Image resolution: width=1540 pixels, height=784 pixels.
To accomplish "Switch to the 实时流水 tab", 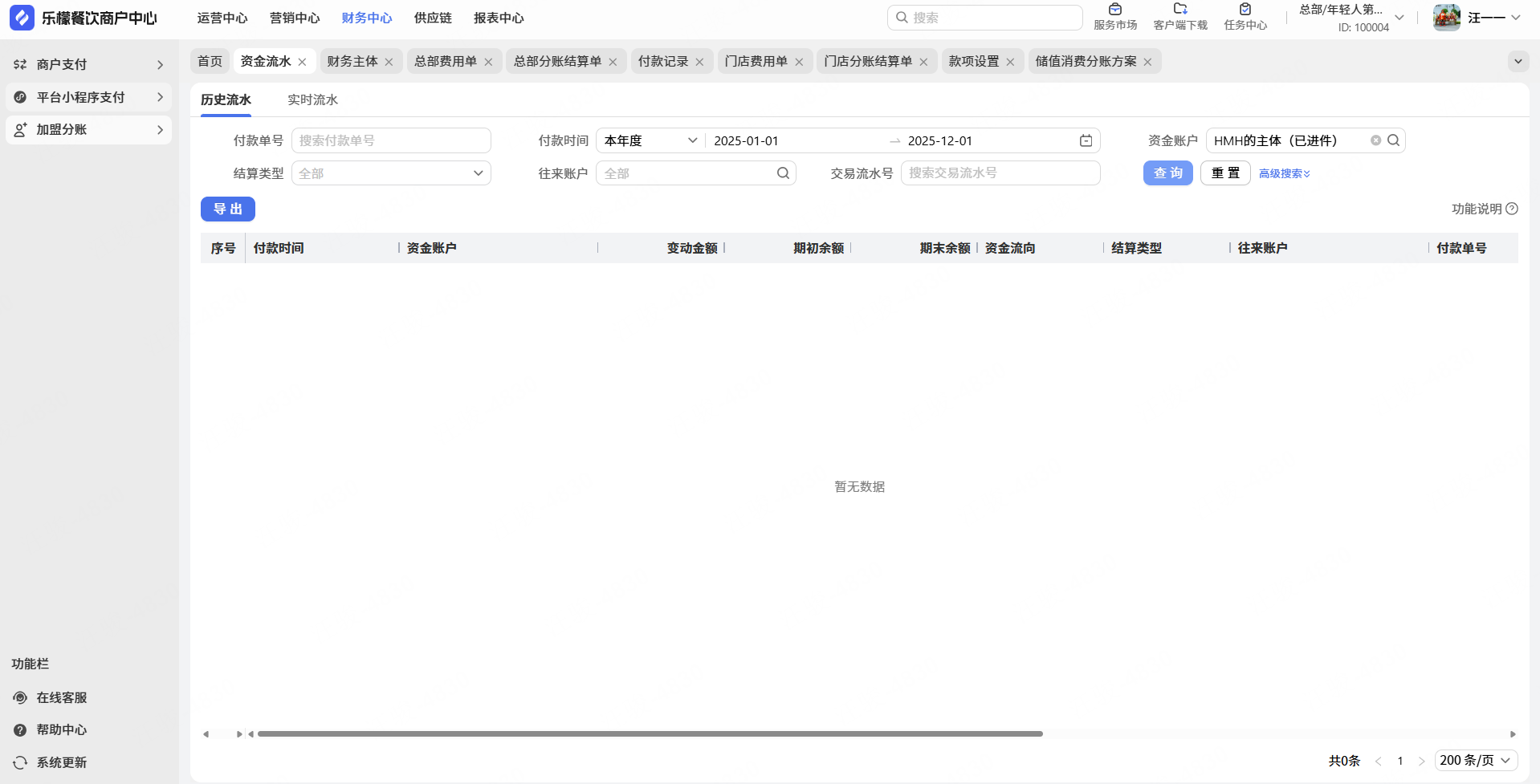I will [312, 100].
